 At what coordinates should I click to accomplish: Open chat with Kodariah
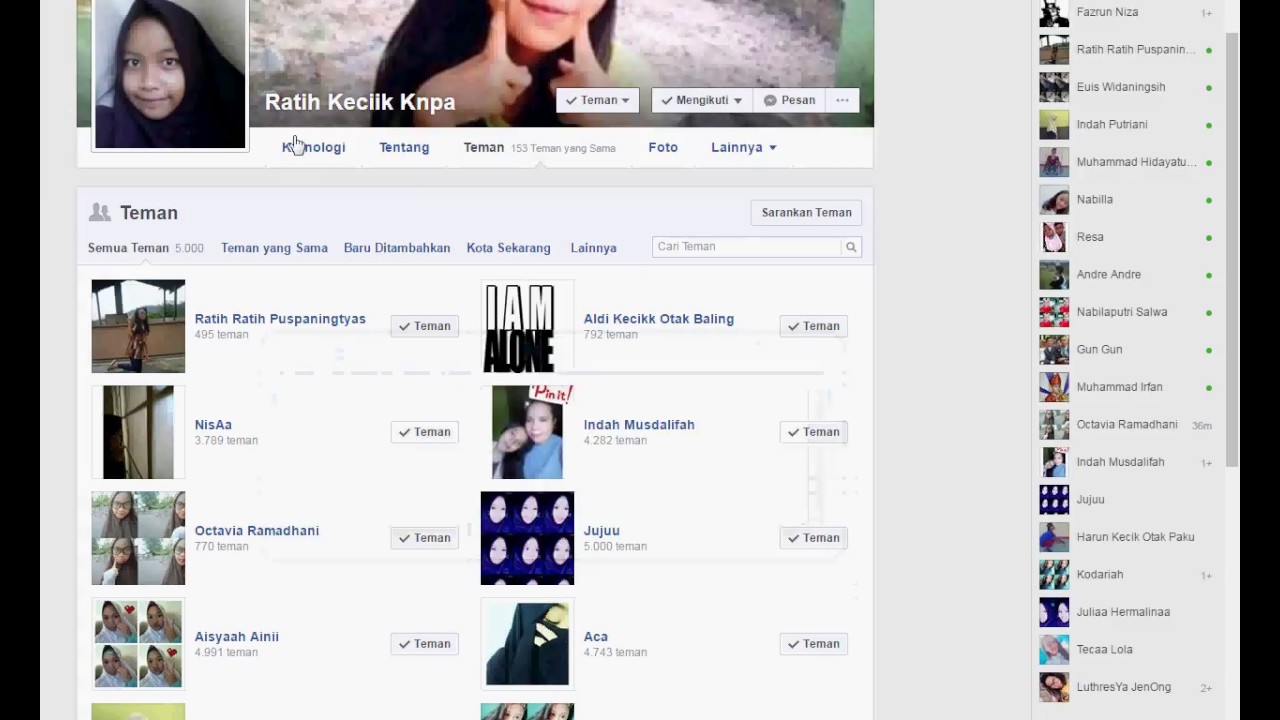(x=1127, y=574)
